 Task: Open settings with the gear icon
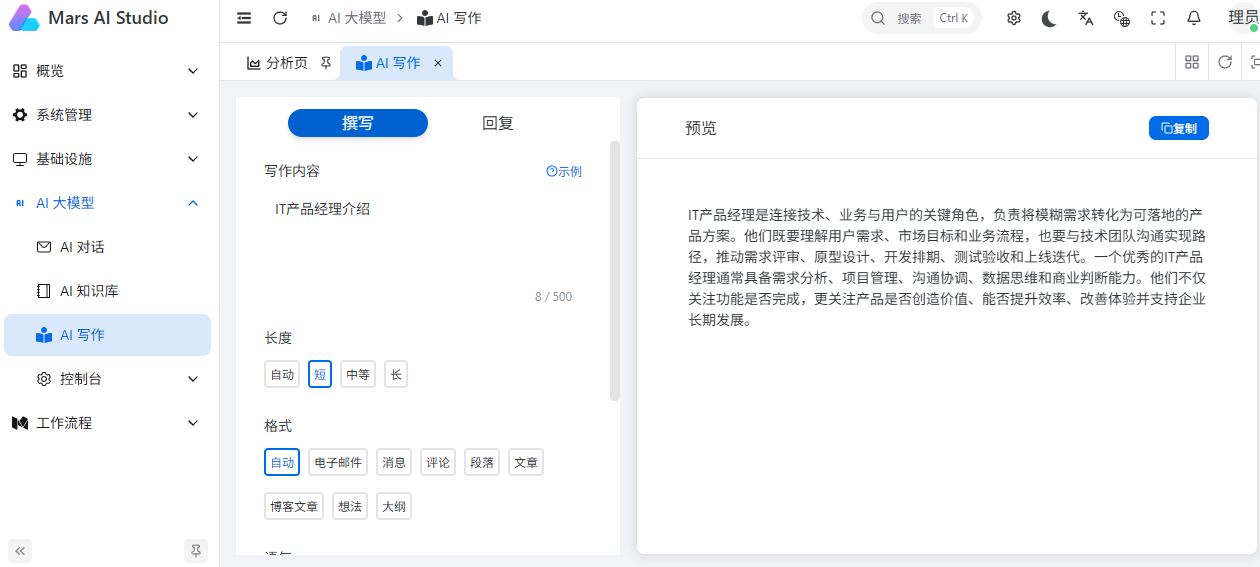[1014, 18]
